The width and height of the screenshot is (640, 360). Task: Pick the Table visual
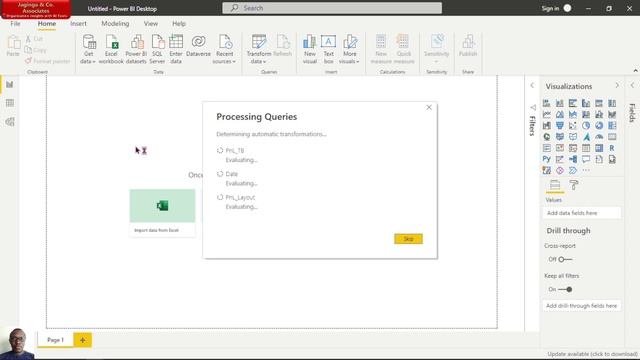pos(586,148)
